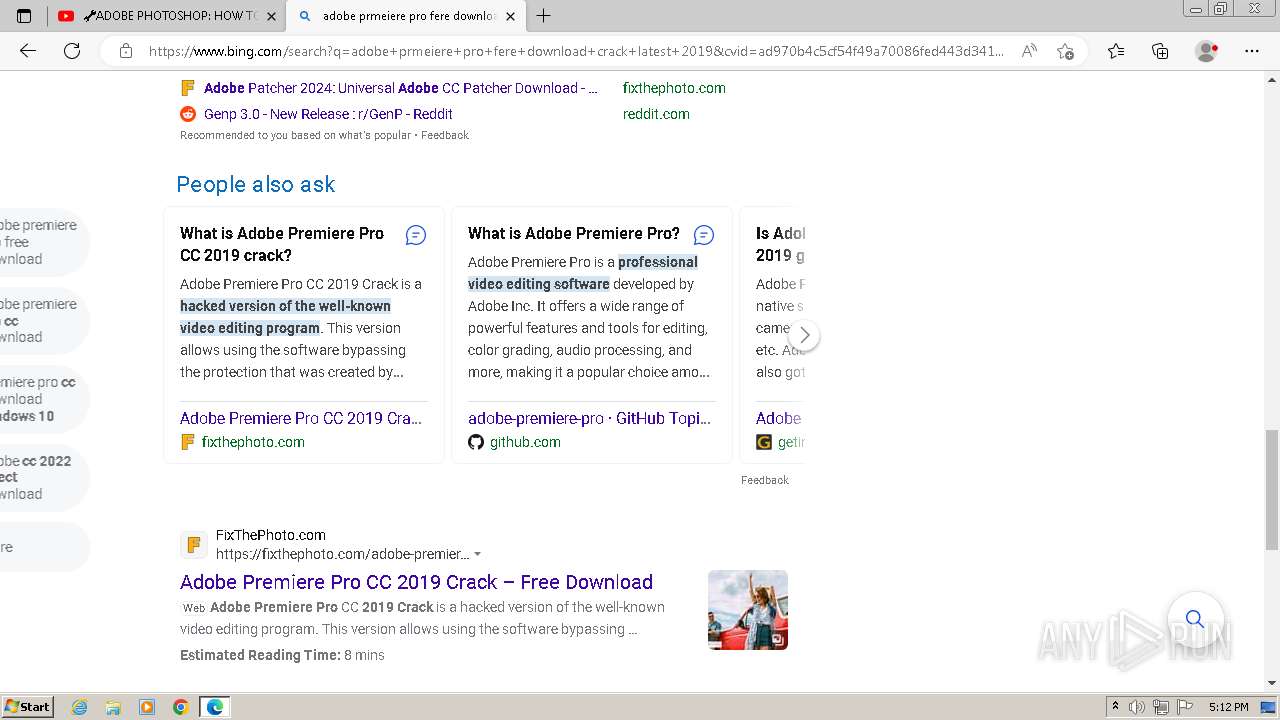Image resolution: width=1280 pixels, height=720 pixels.
Task: Expand 'What is Adobe Premiere Pro?' question
Action: (574, 233)
